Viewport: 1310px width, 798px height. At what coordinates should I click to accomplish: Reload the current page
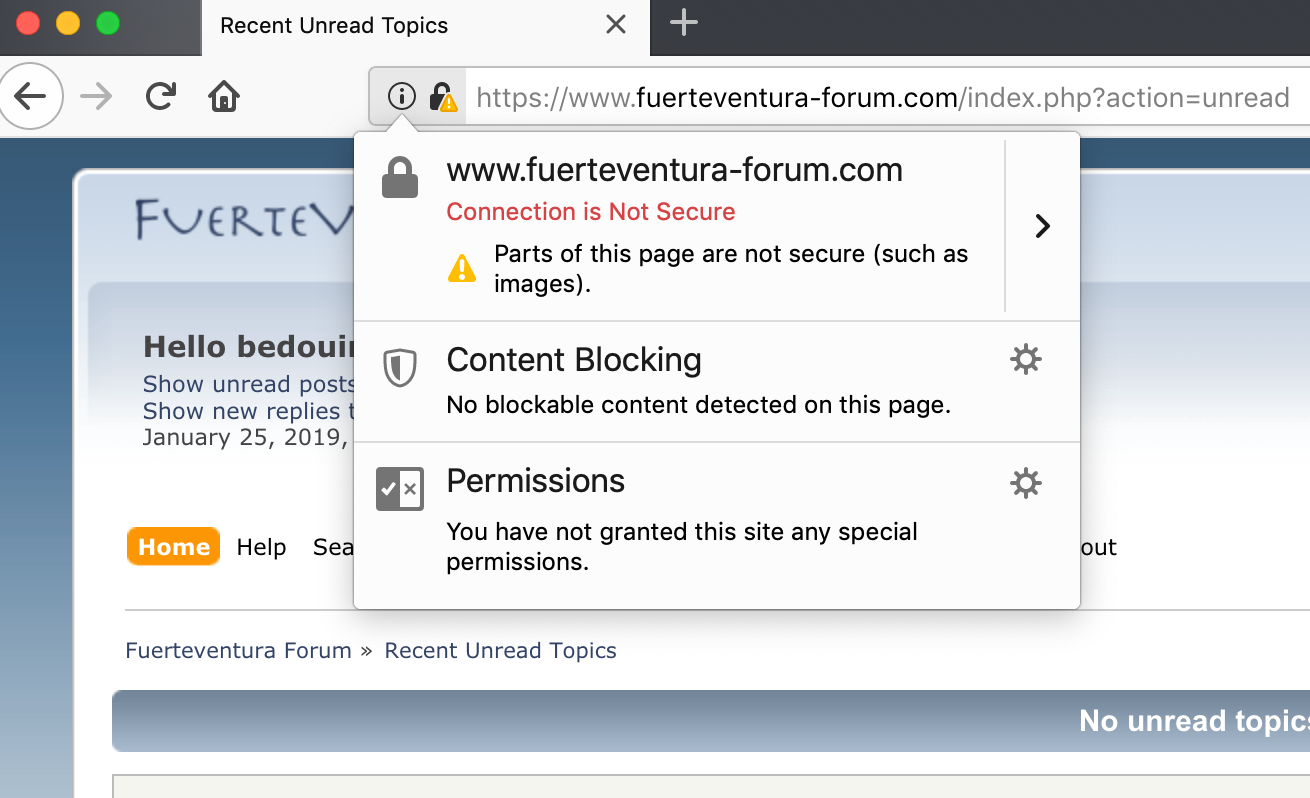(x=160, y=97)
